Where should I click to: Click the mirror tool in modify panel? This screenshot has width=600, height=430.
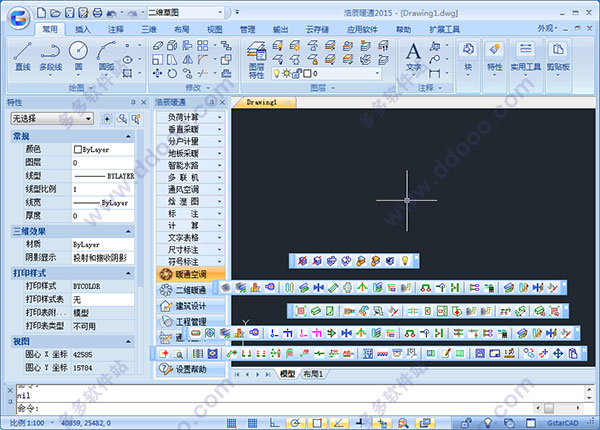pos(188,59)
